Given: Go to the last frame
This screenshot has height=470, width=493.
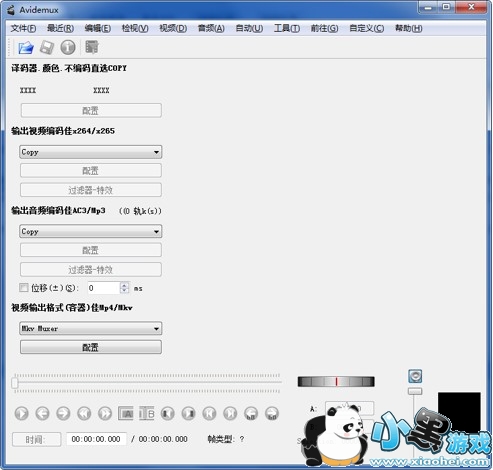Looking at the screenshot, I should pos(230,414).
